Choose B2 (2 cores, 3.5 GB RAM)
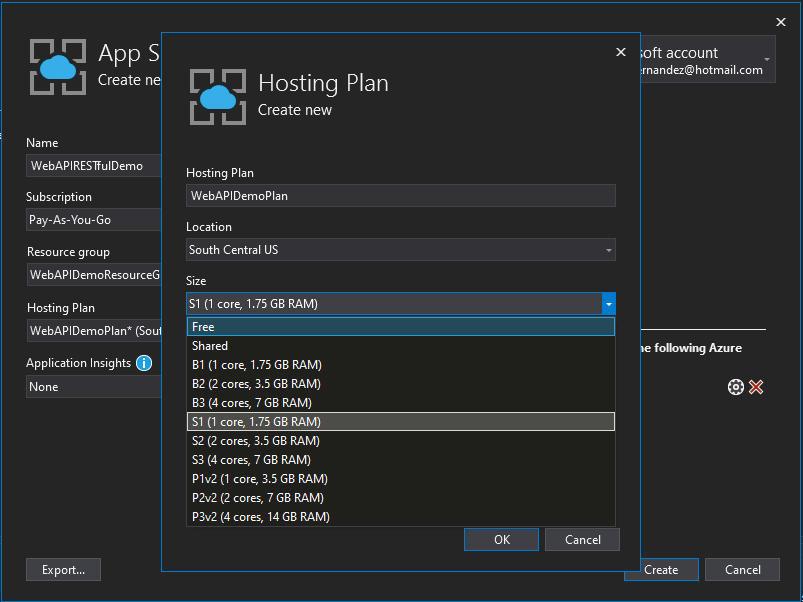Screen dimensions: 803x602 401,384
